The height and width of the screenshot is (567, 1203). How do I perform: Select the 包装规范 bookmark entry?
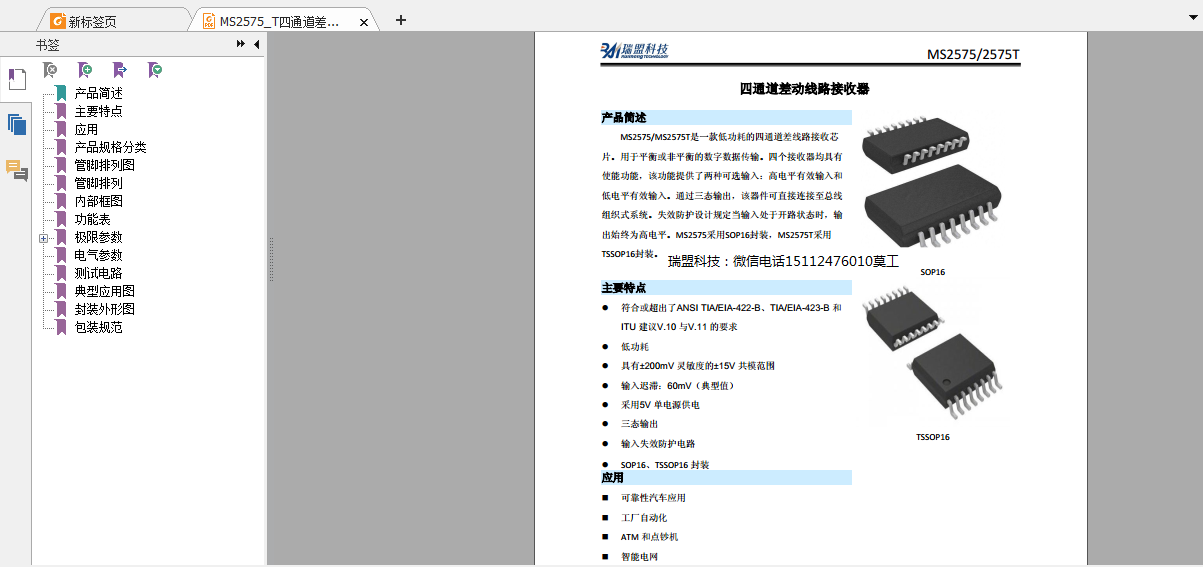tap(98, 327)
